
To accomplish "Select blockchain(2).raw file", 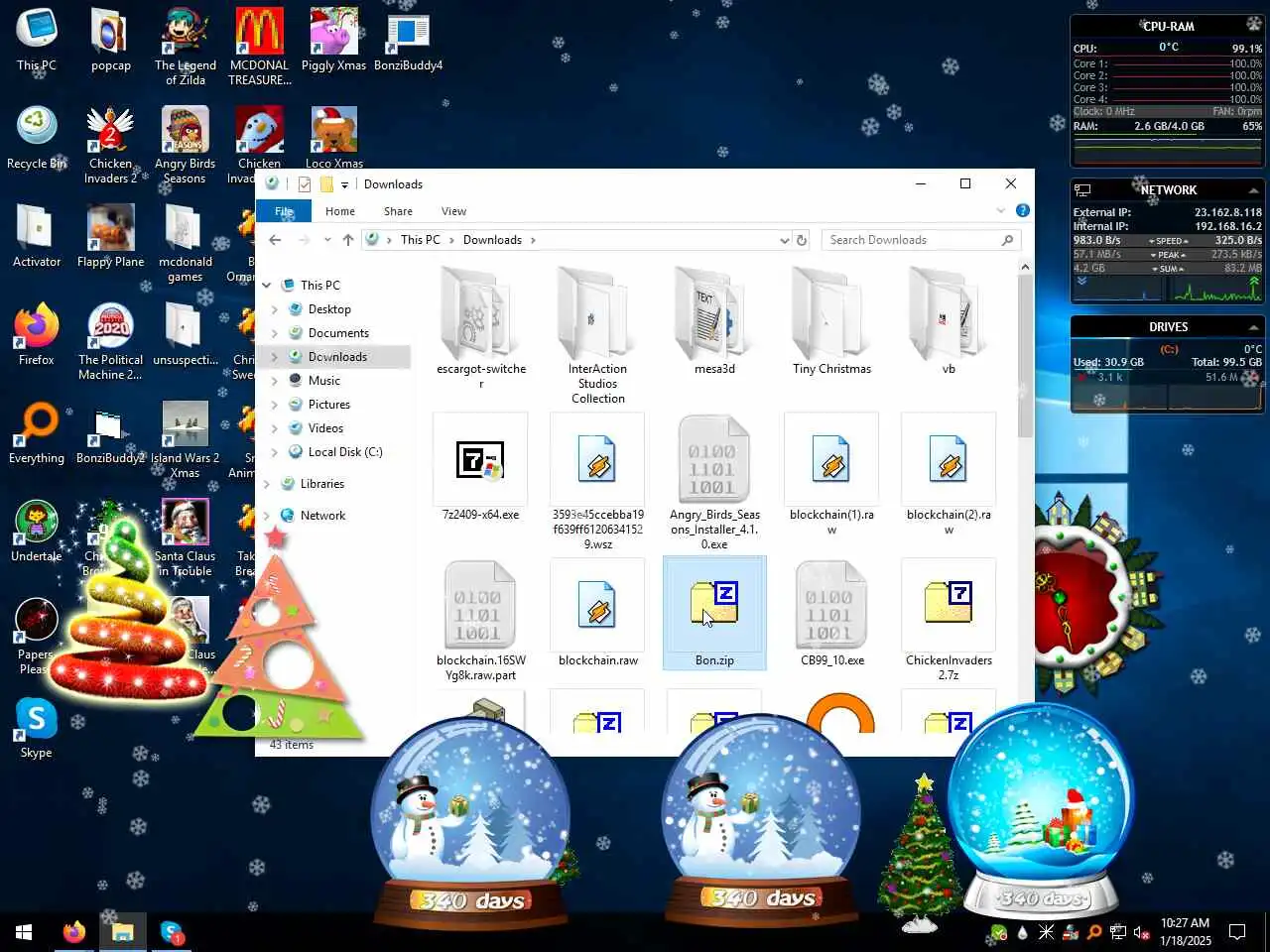I will (x=949, y=474).
